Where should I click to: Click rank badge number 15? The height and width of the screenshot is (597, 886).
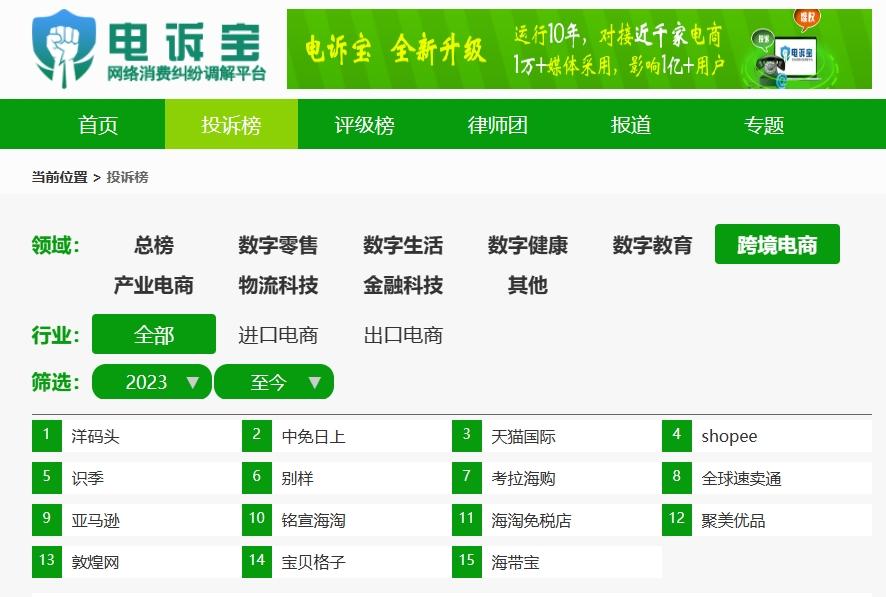tap(467, 562)
